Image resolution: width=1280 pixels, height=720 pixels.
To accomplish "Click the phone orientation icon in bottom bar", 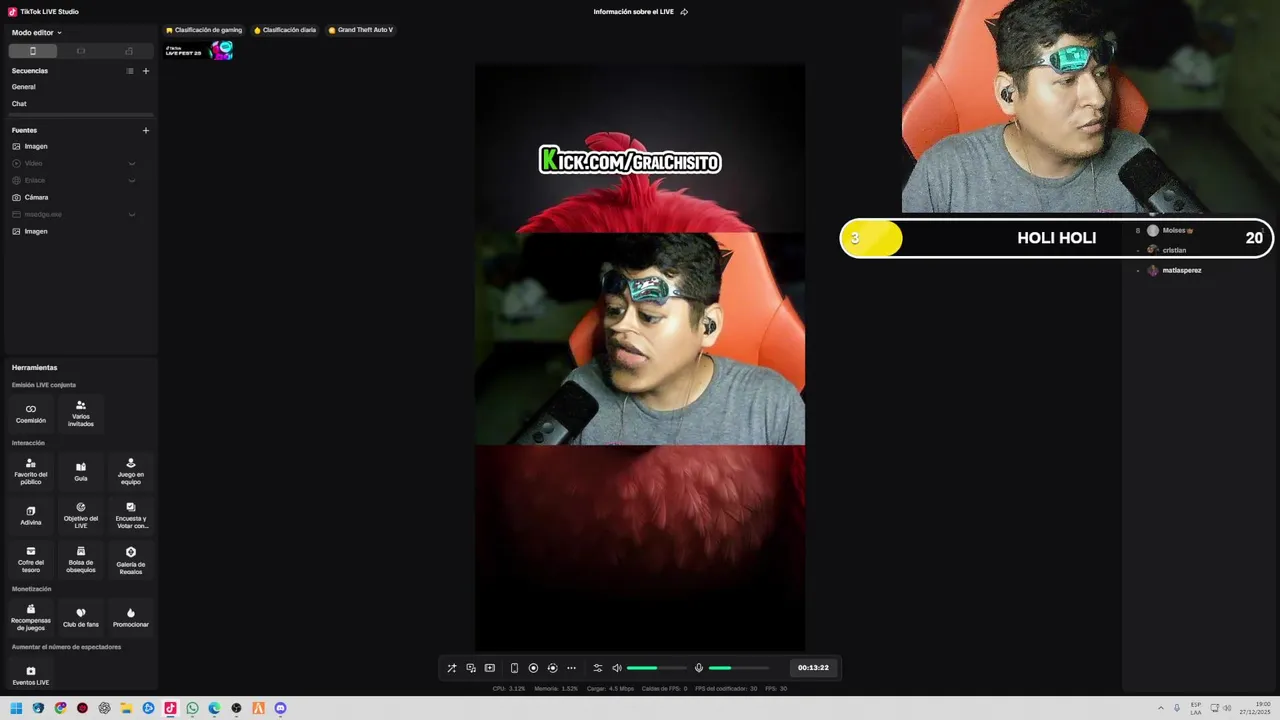I will [x=514, y=668].
